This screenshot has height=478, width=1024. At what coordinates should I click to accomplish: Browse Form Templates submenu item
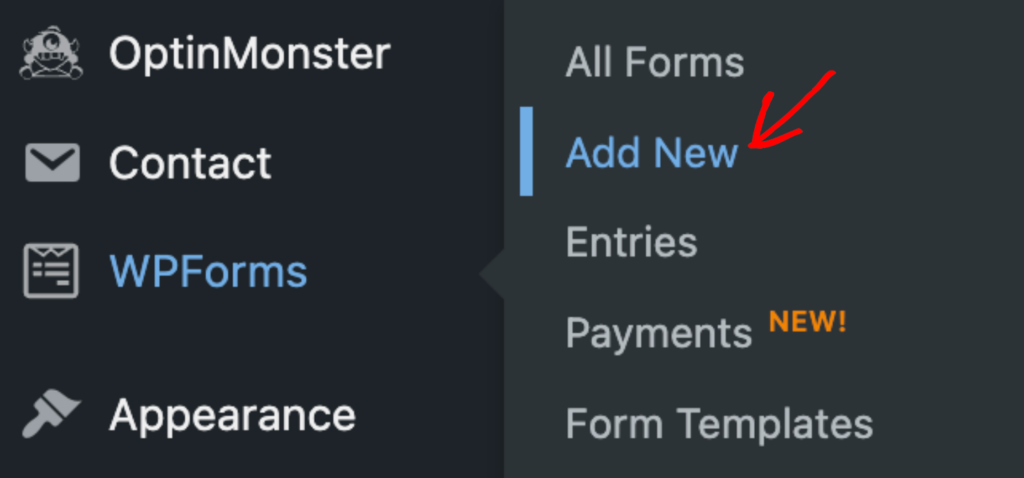pos(718,424)
